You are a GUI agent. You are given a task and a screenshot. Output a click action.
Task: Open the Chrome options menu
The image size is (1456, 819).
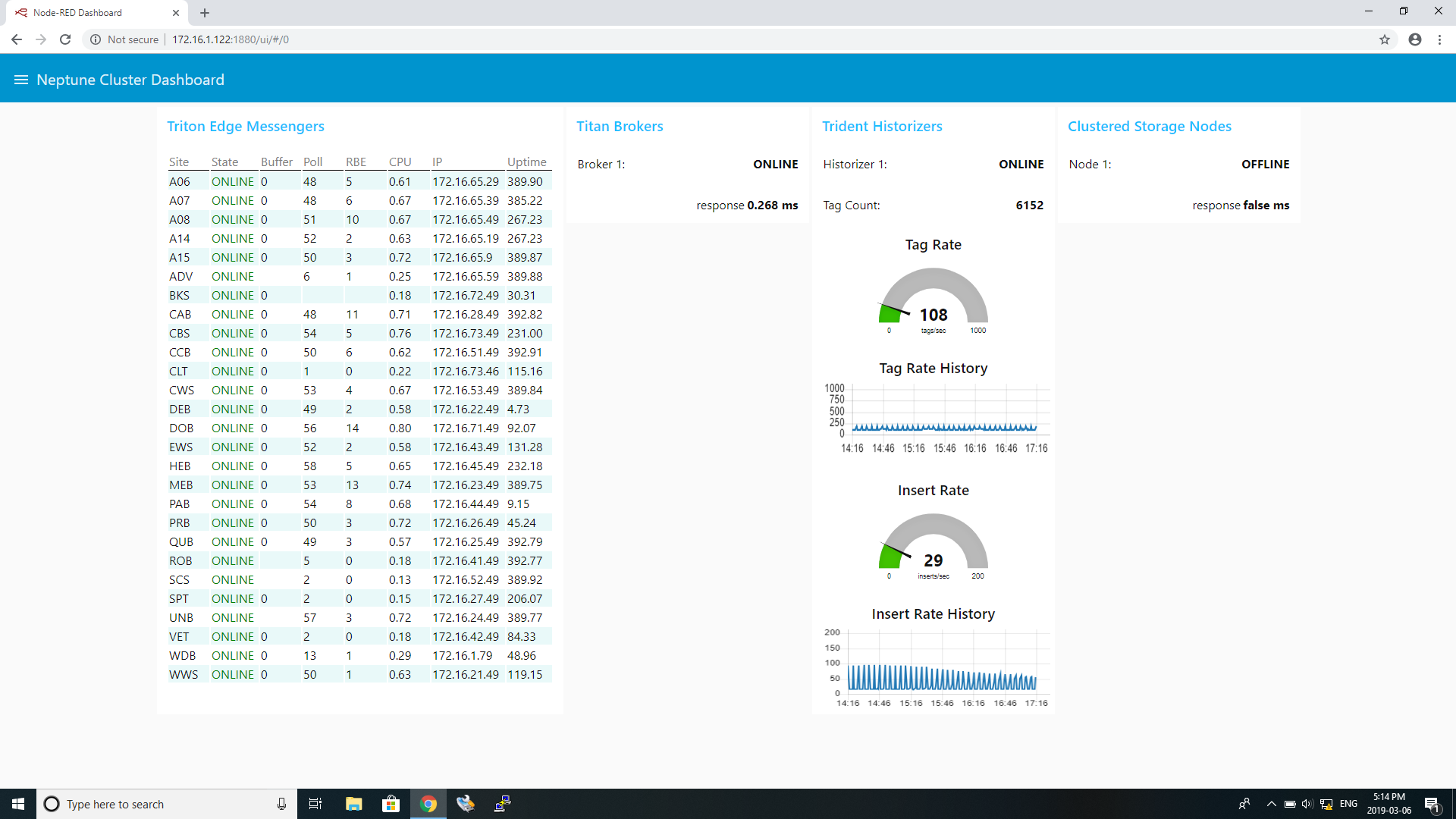pyautogui.click(x=1440, y=39)
